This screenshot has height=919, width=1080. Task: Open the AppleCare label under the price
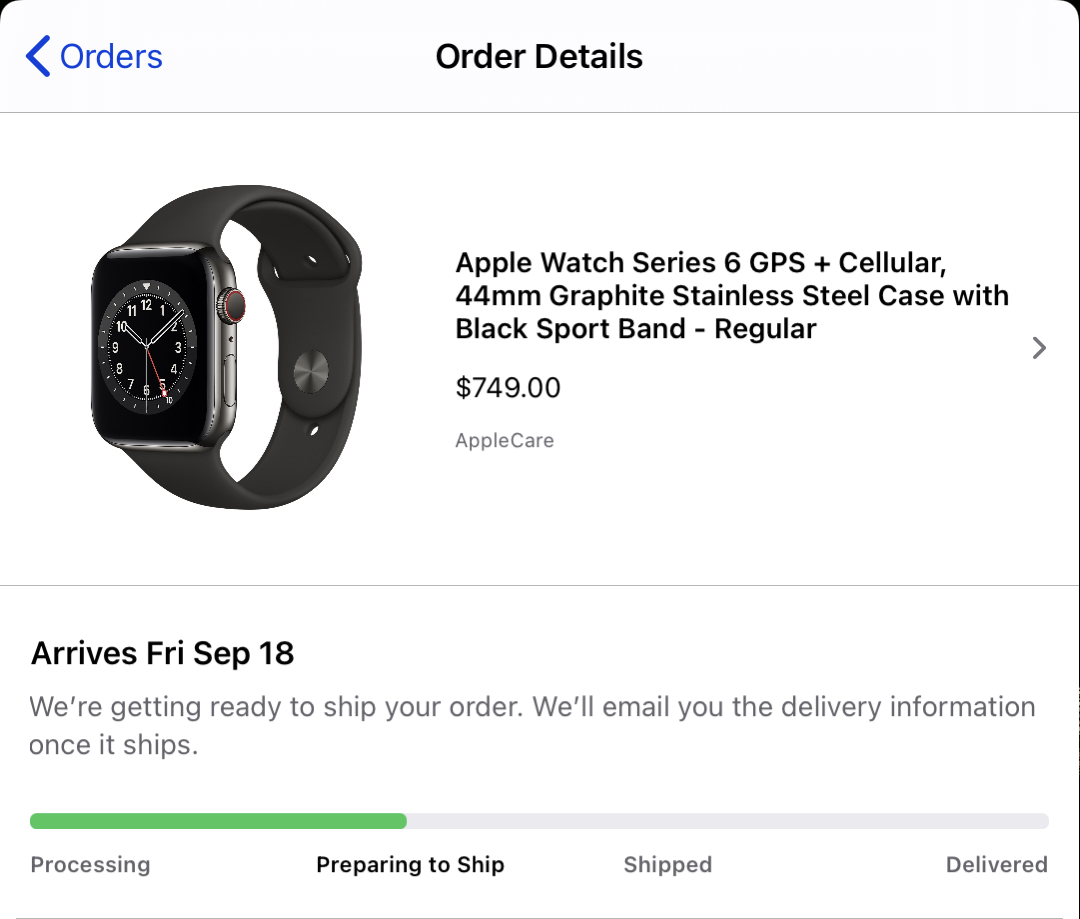(504, 440)
